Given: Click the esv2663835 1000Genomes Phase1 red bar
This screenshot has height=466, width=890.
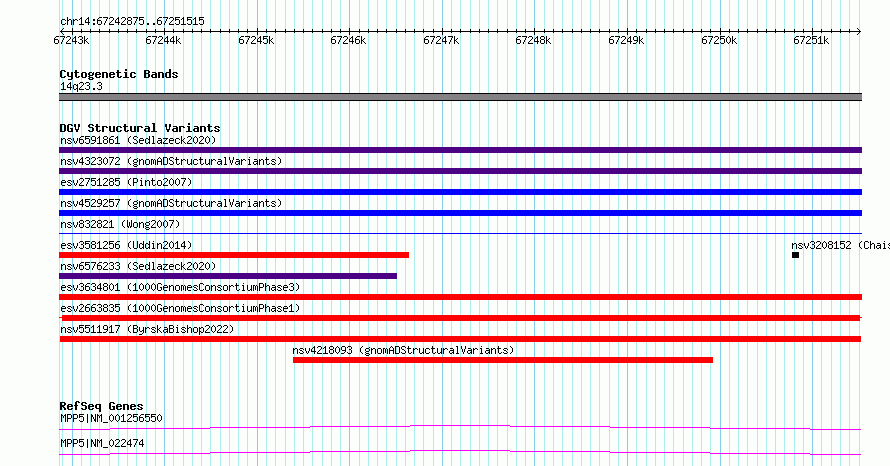Looking at the screenshot, I should 460,318.
